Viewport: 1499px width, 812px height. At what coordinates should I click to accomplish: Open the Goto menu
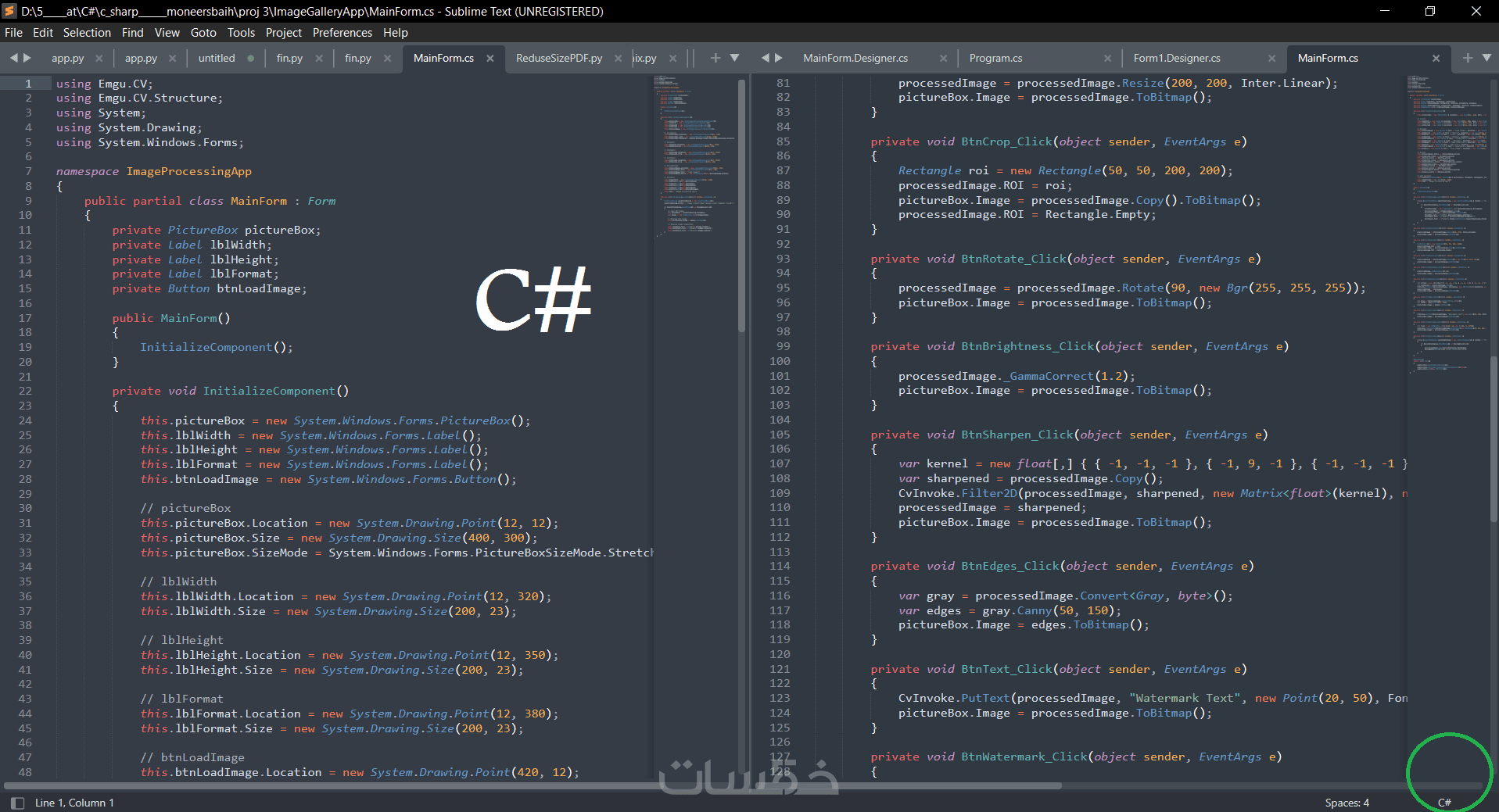pos(203,33)
